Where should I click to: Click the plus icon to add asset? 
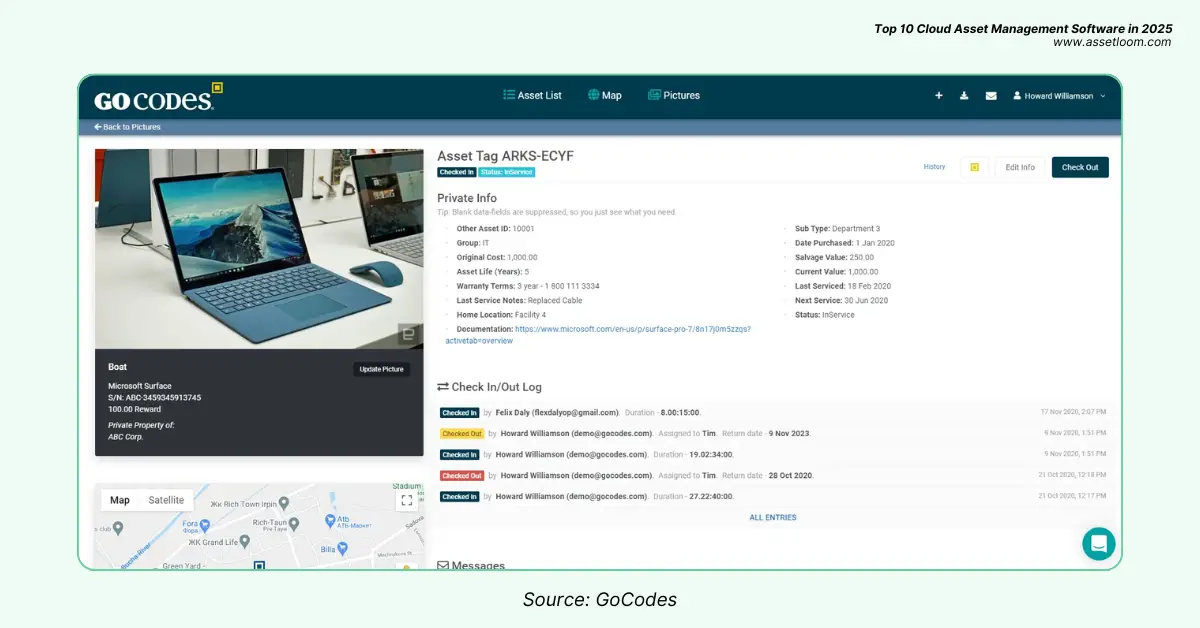click(x=938, y=96)
